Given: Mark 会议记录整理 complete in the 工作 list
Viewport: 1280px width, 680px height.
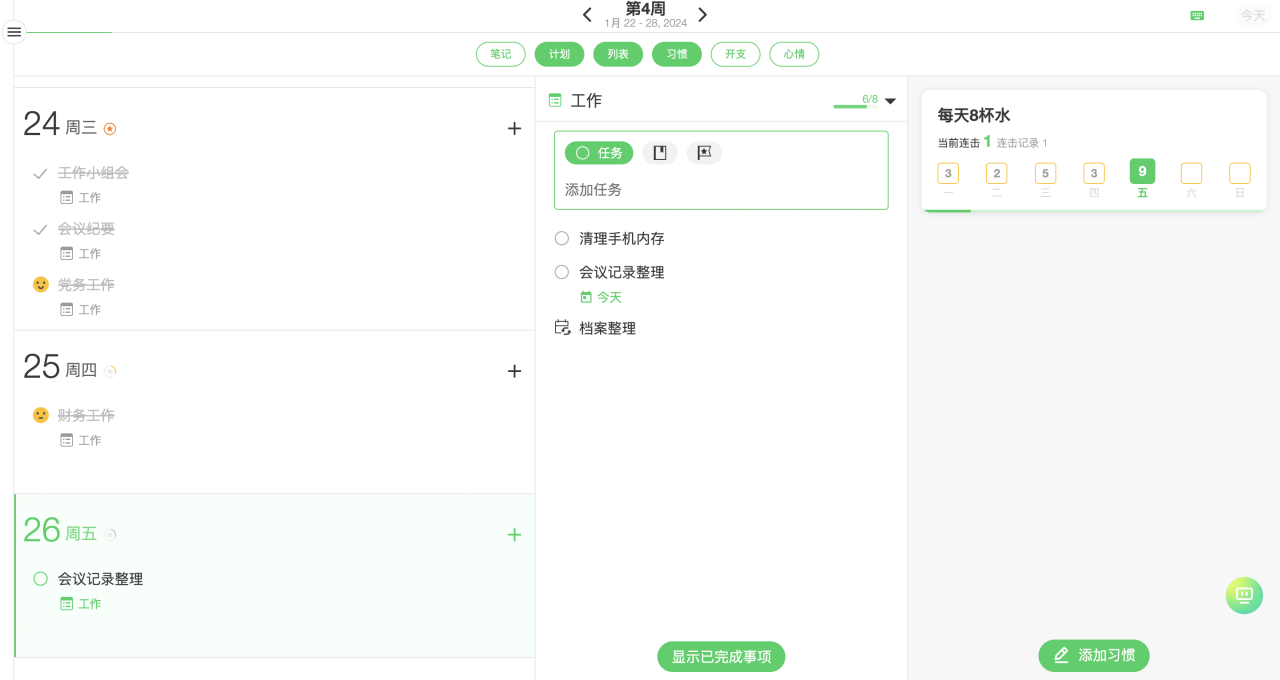Looking at the screenshot, I should 562,272.
